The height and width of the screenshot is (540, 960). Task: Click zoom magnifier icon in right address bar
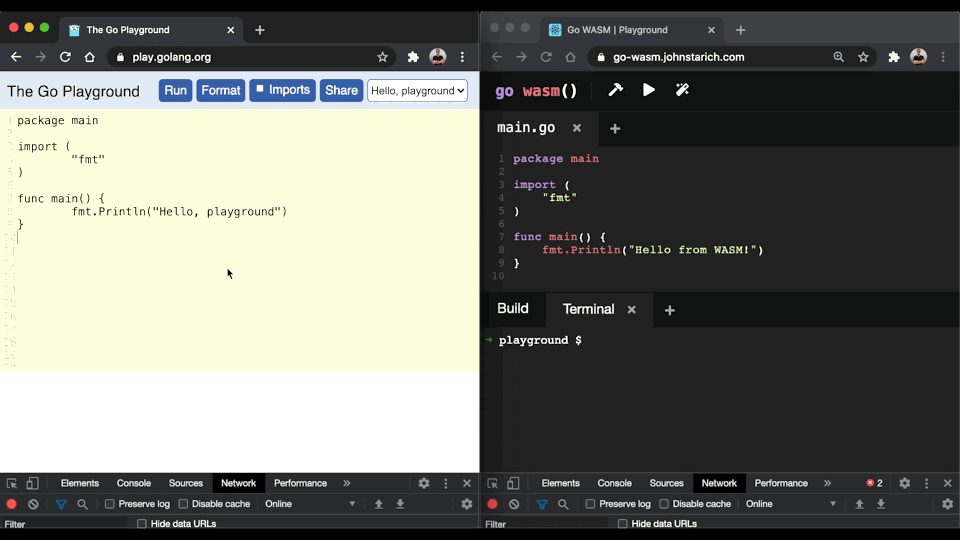coord(839,57)
